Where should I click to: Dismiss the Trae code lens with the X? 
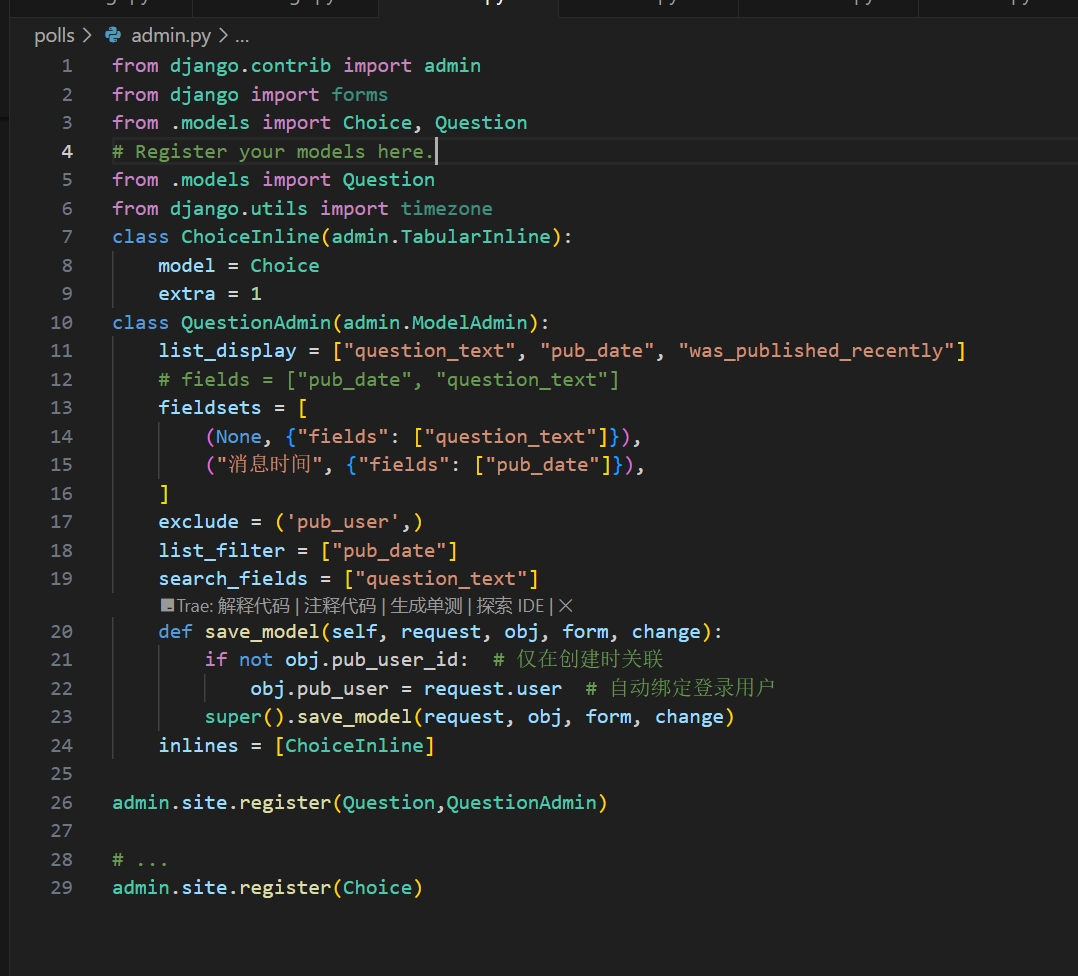pos(566,606)
